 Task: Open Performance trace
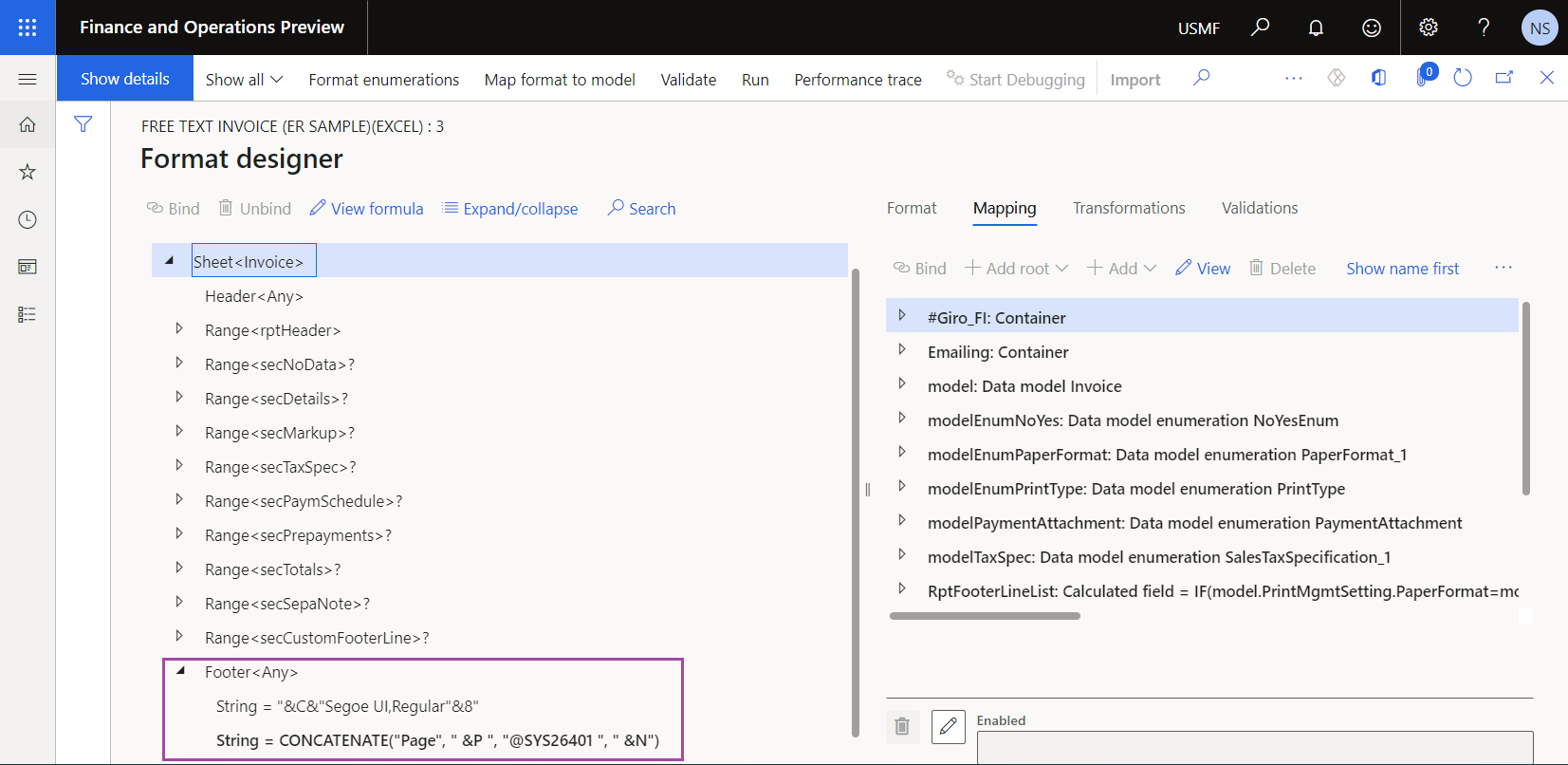click(858, 80)
